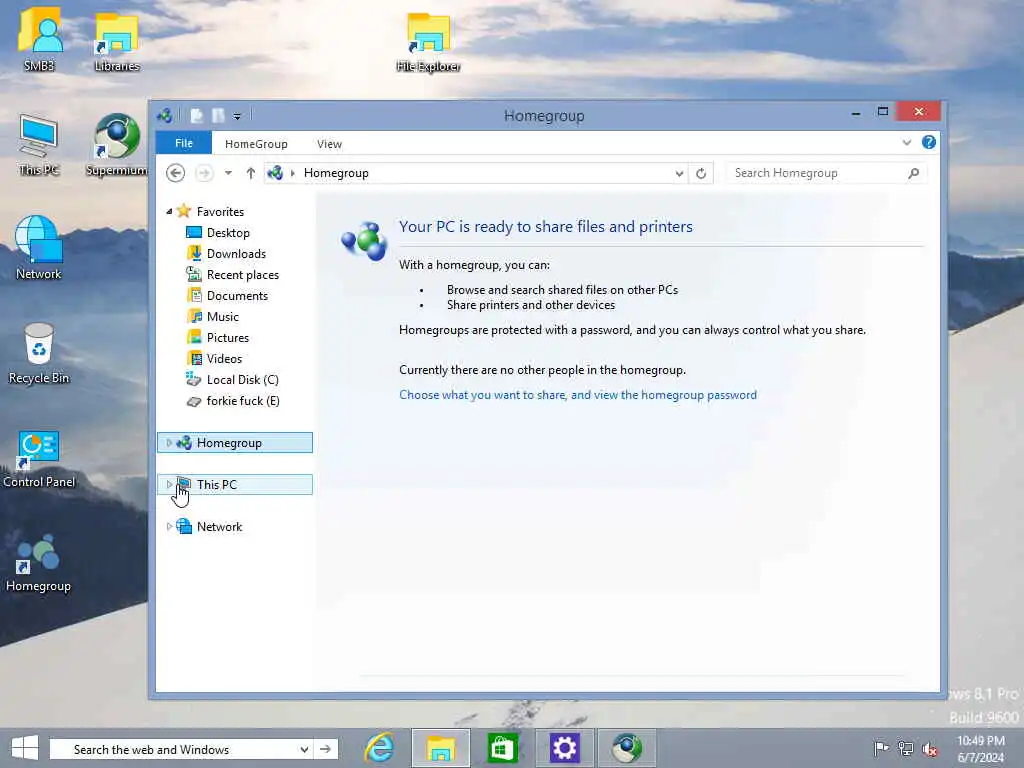Viewport: 1024px width, 768px height.
Task: Expand the Network tree node arrow
Action: 169,526
